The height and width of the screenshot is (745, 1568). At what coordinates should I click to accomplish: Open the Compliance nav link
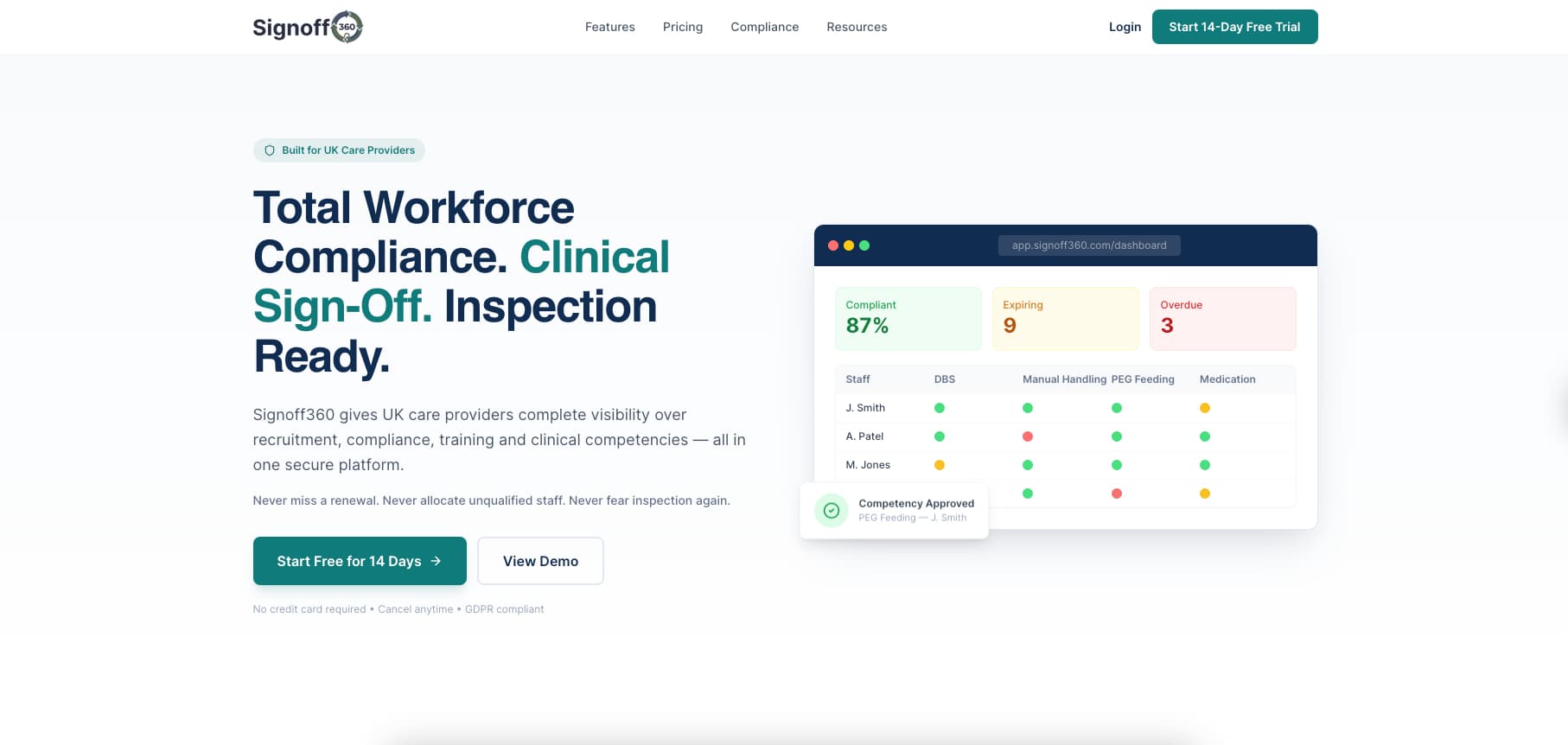coord(764,27)
